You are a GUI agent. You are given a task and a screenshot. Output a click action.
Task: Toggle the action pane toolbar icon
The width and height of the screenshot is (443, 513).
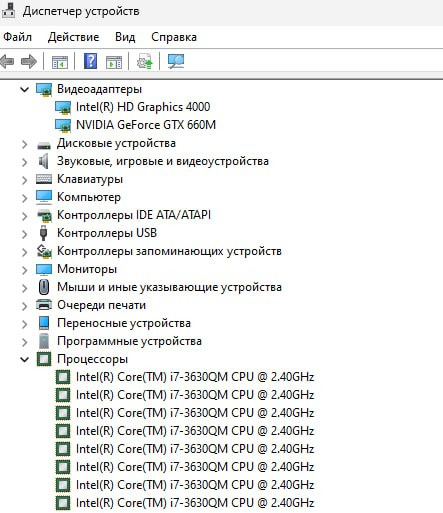[114, 62]
